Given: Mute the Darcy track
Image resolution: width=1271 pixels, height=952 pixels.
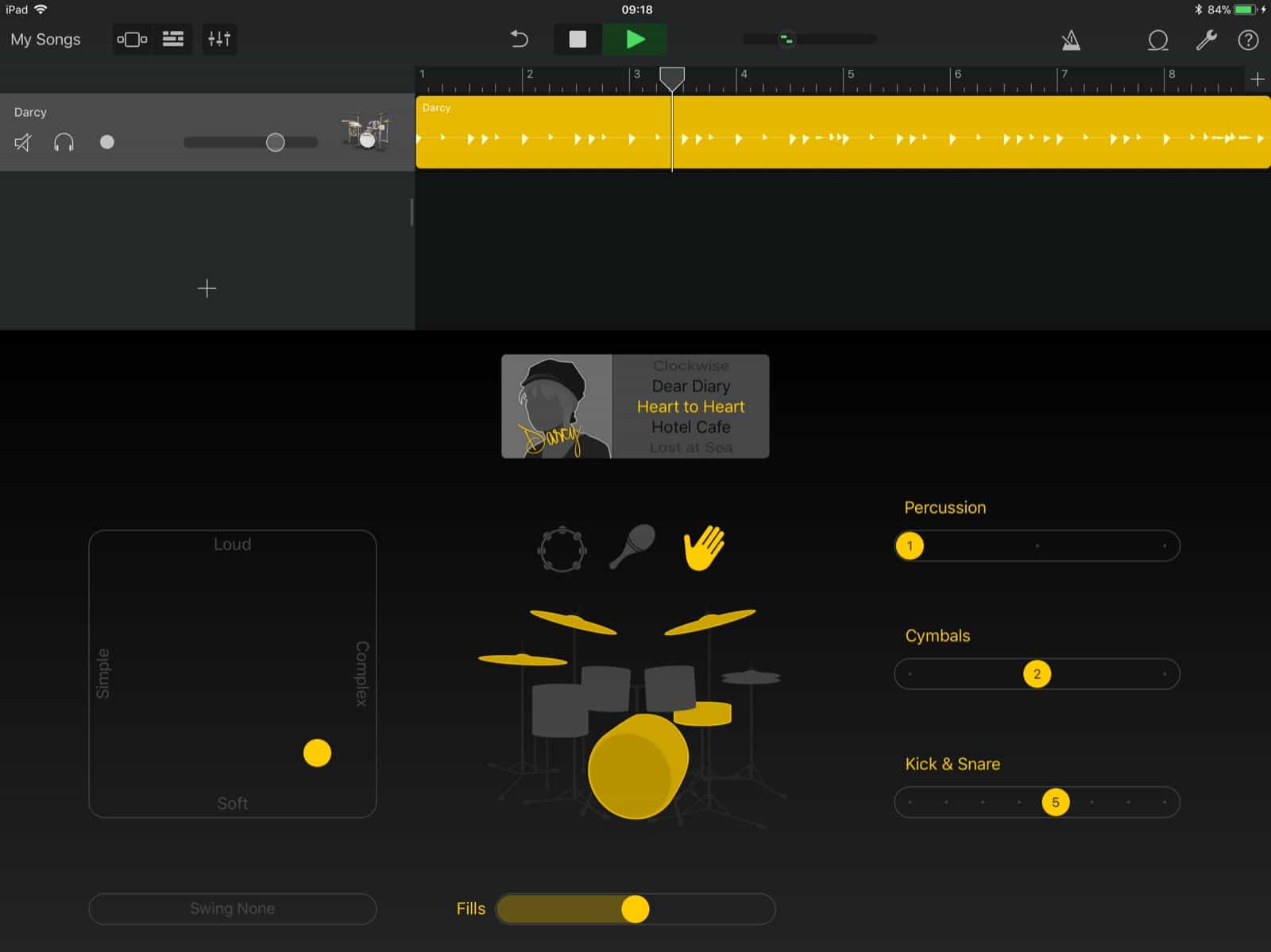Looking at the screenshot, I should [x=23, y=142].
